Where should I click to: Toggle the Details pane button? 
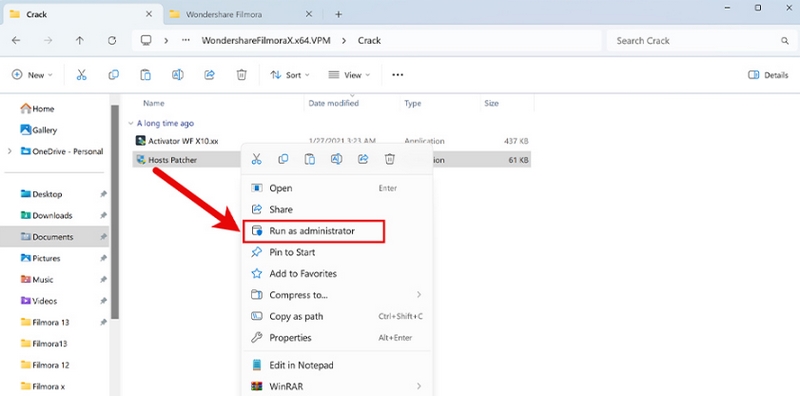coord(768,75)
